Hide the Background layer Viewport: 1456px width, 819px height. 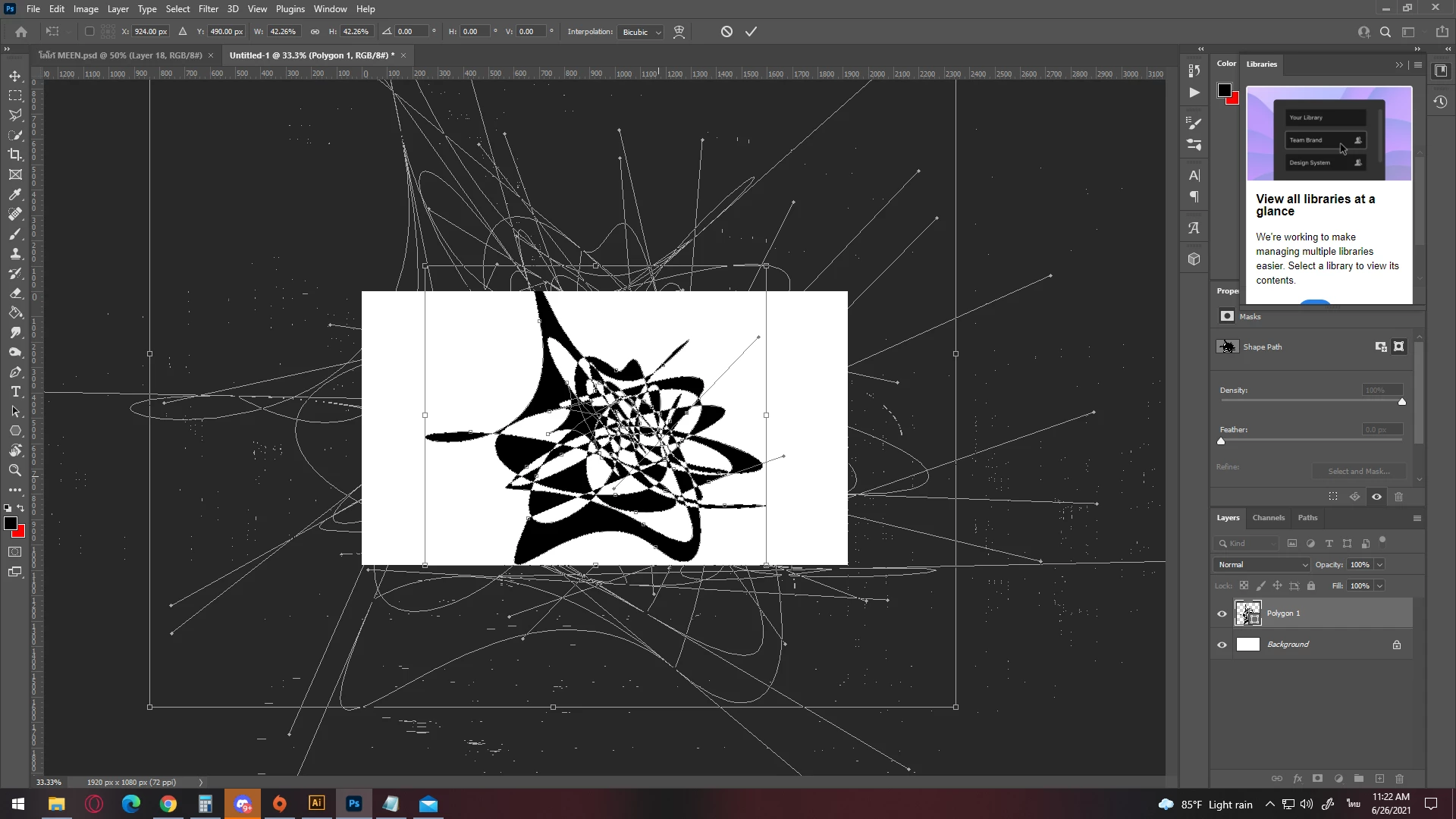pyautogui.click(x=1222, y=645)
